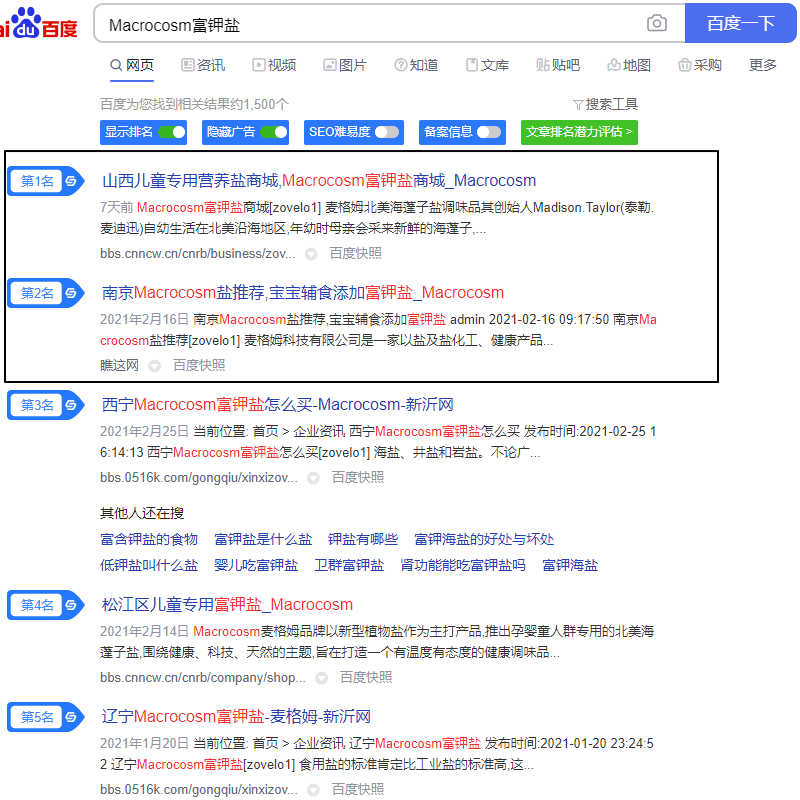Open result 南京Macrocosm盐推荐
This screenshot has height=800, width=800.
click(303, 293)
